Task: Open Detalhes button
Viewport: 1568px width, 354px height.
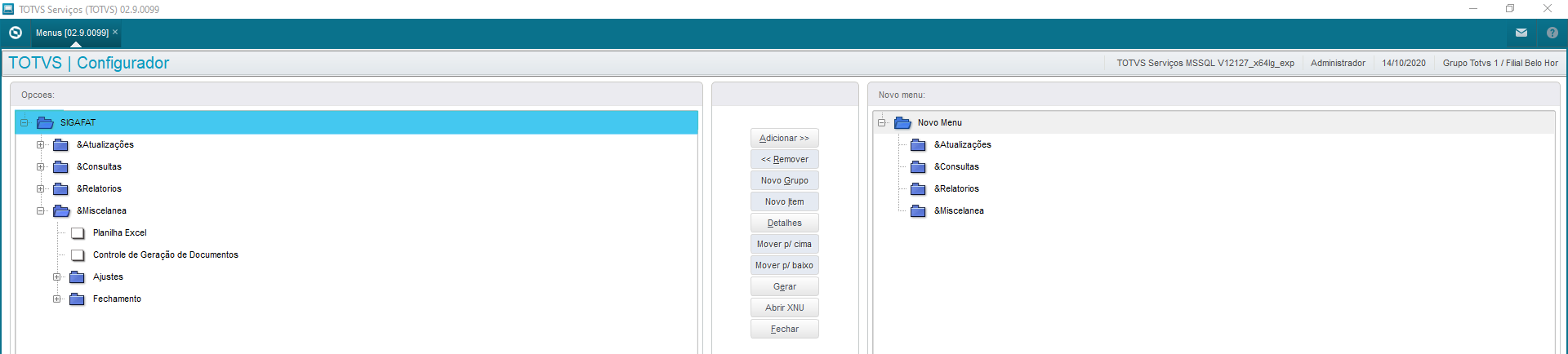Action: click(784, 223)
